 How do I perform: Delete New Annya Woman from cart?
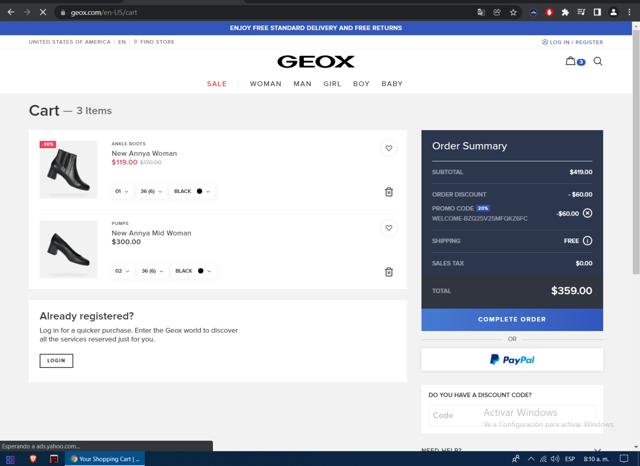(x=389, y=192)
